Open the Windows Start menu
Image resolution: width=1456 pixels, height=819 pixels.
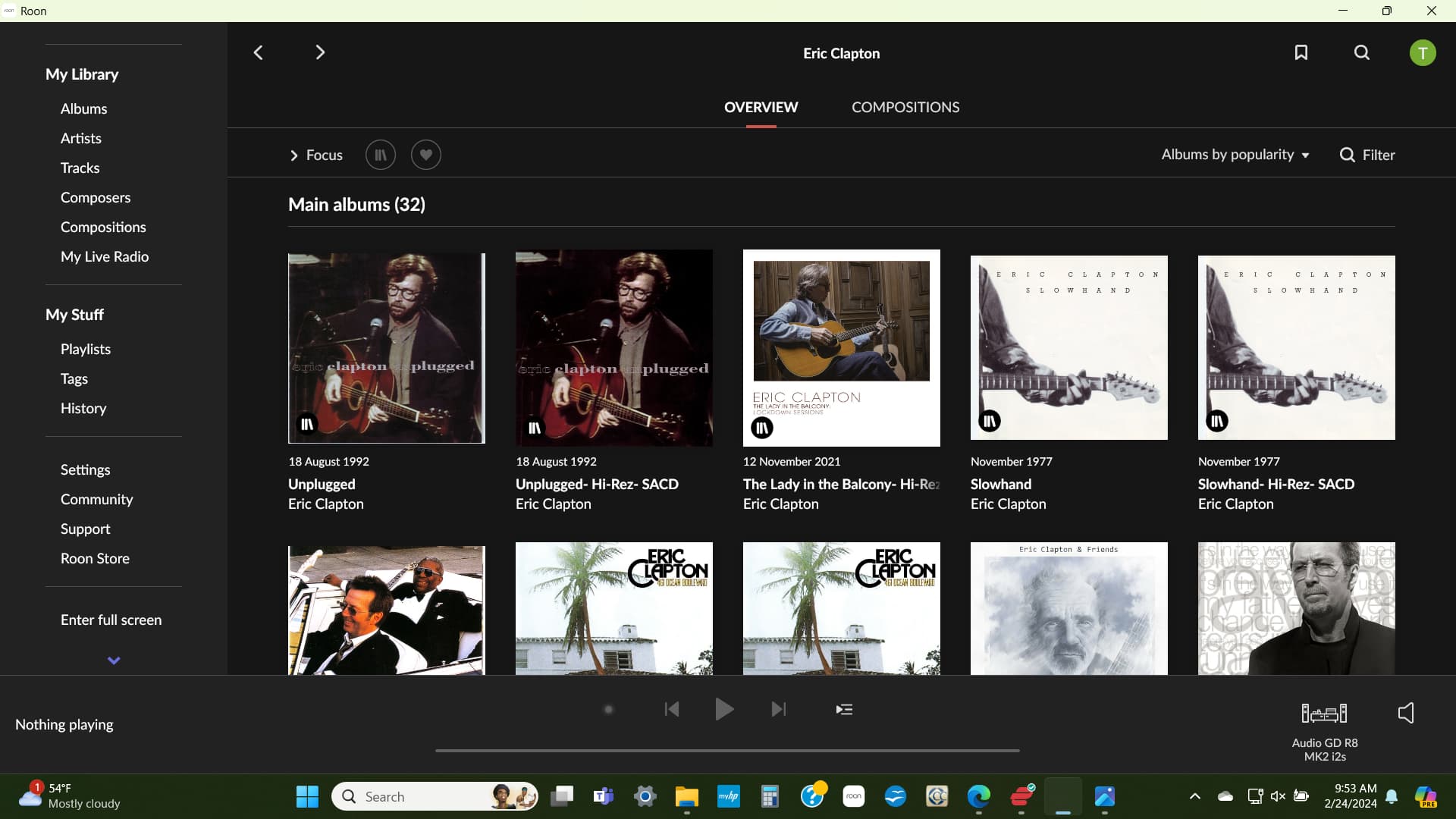click(x=307, y=796)
